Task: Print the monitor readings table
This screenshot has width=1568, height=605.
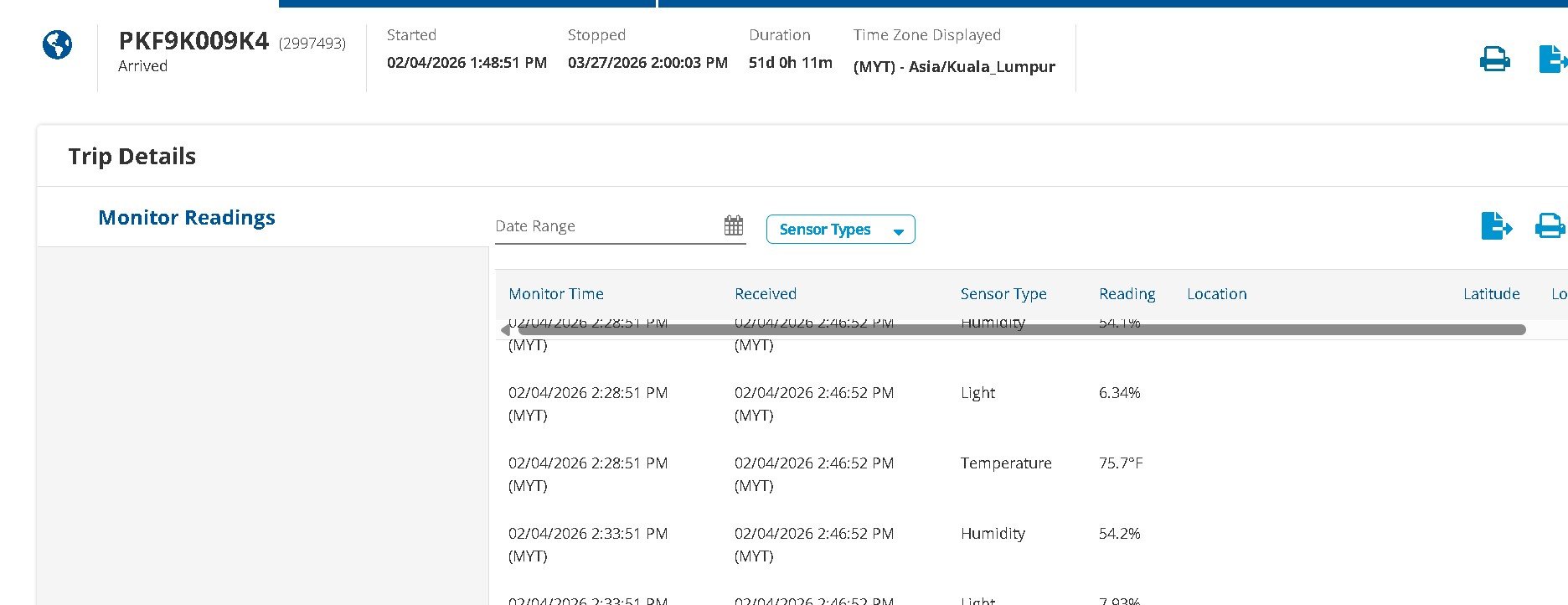Action: click(x=1549, y=226)
